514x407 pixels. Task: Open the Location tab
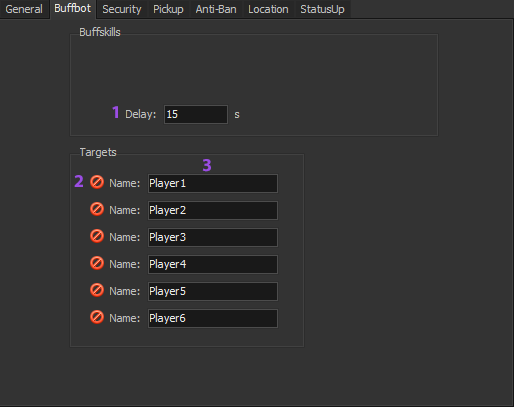click(x=268, y=9)
